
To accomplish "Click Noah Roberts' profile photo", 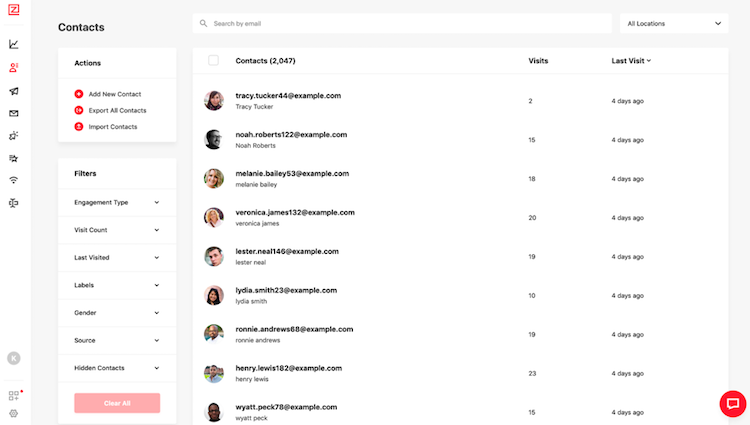I will pos(214,139).
